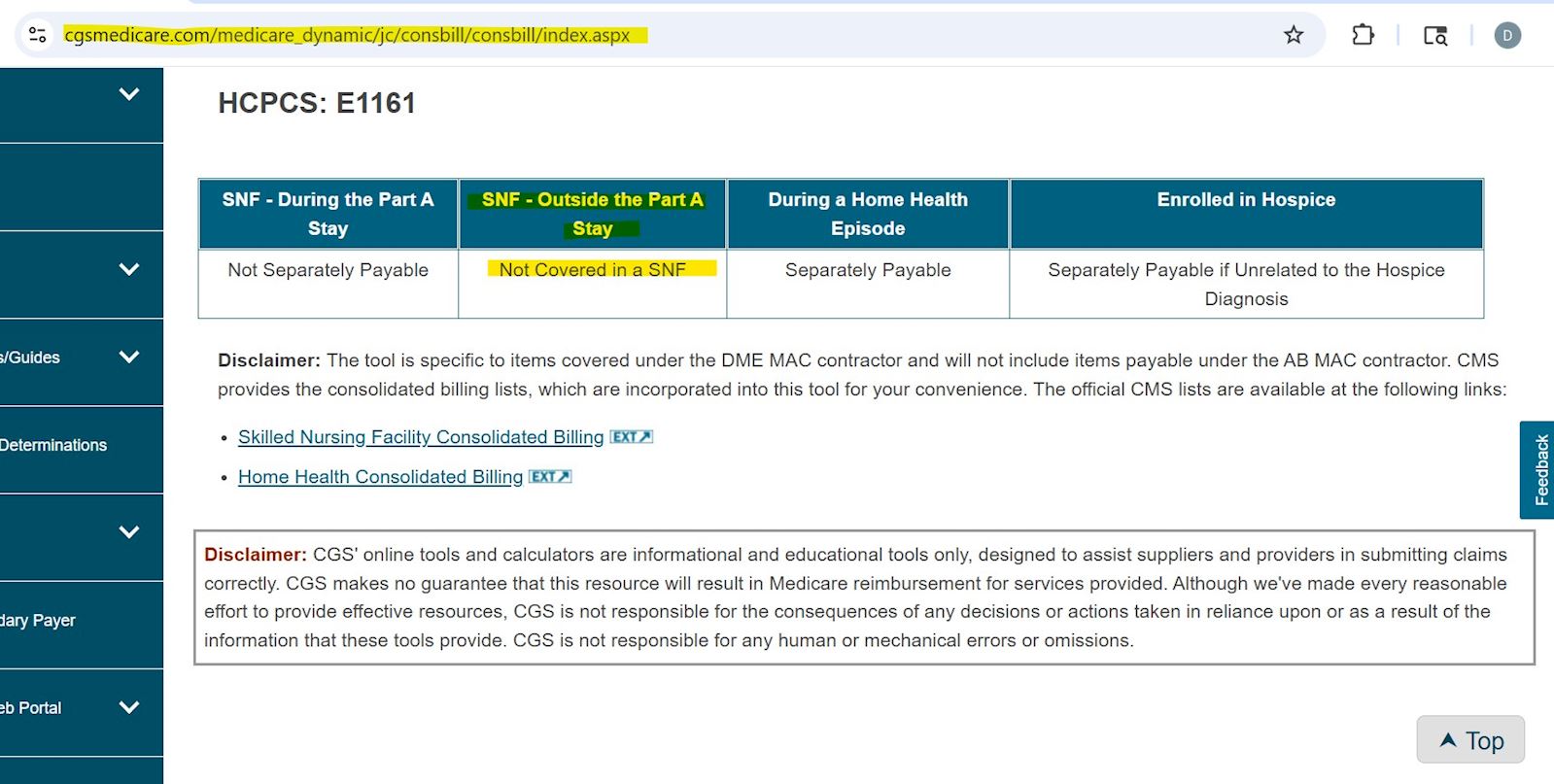The image size is (1554, 784).
Task: Open Home Health Consolidated Billing link
Action: point(380,477)
